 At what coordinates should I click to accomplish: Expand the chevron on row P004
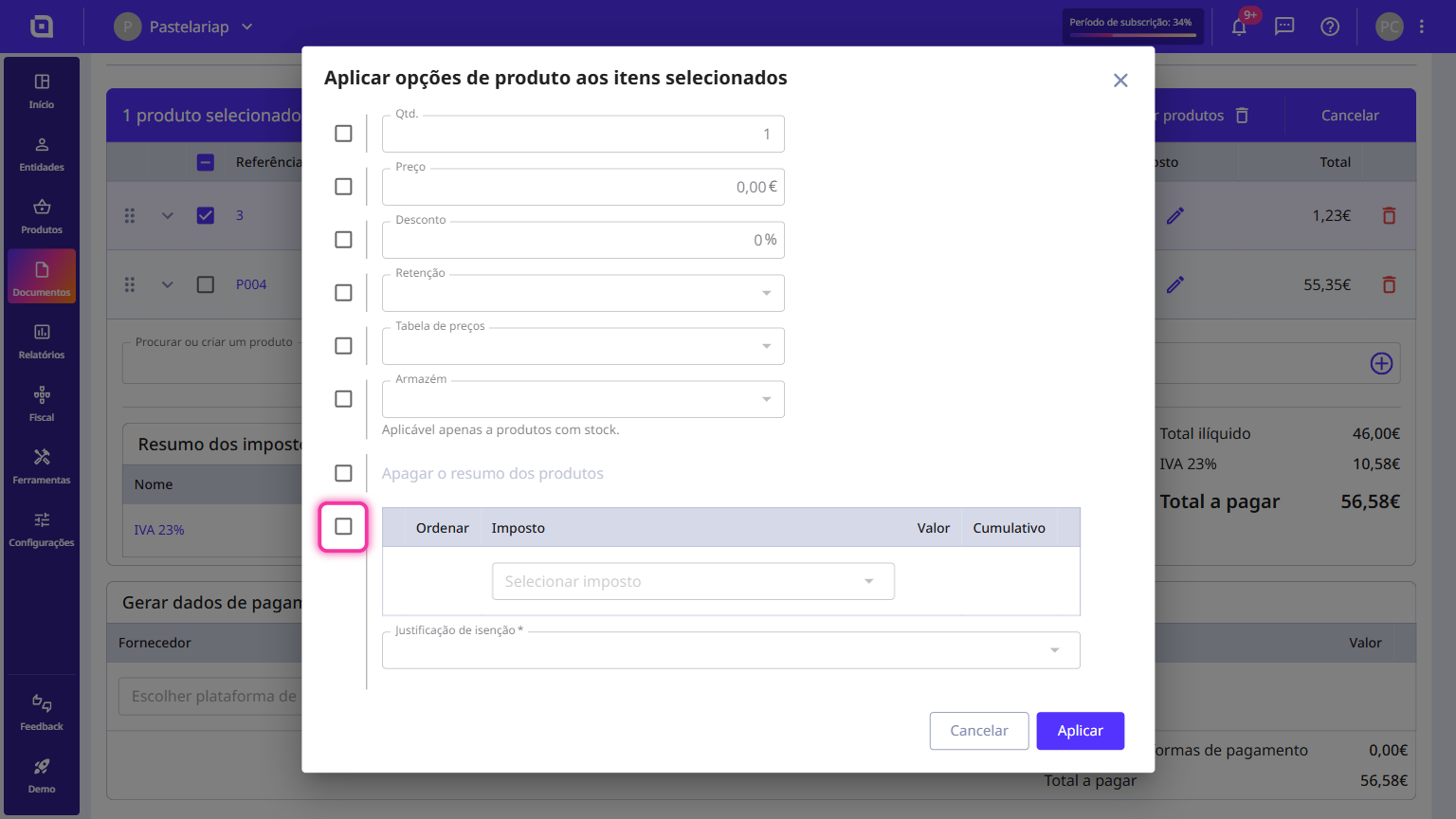[x=168, y=284]
